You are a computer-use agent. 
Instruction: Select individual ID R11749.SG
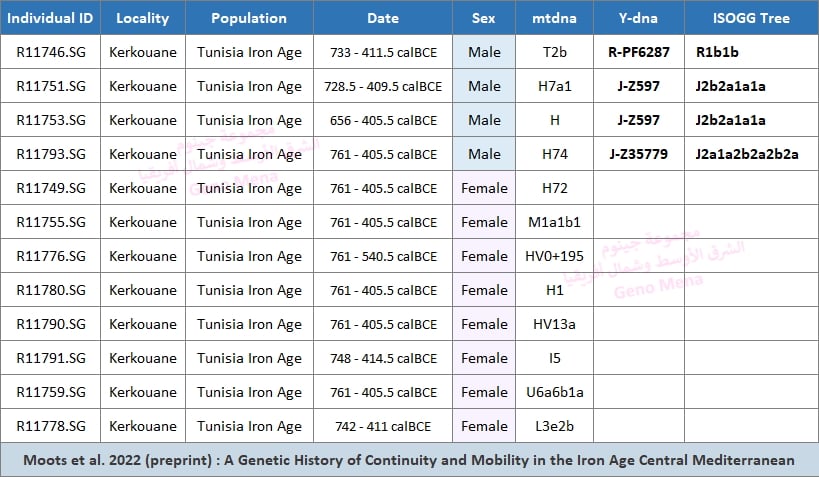click(51, 188)
